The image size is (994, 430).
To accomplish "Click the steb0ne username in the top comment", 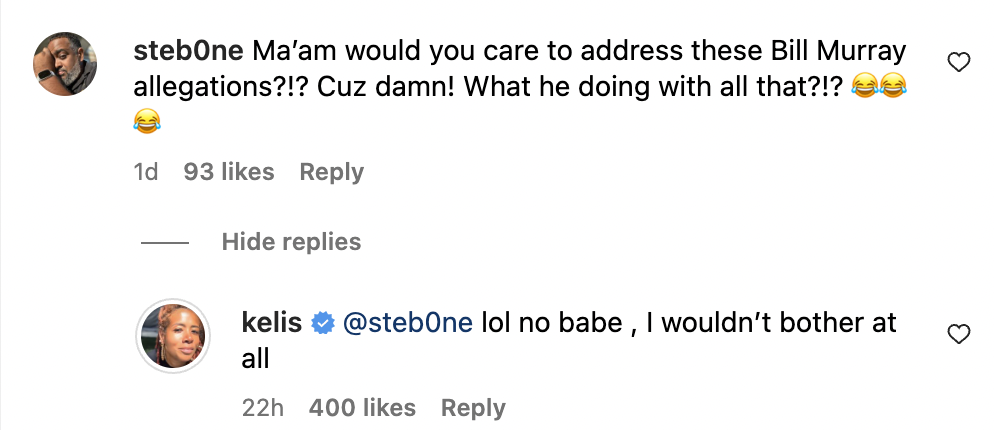I will point(188,51).
